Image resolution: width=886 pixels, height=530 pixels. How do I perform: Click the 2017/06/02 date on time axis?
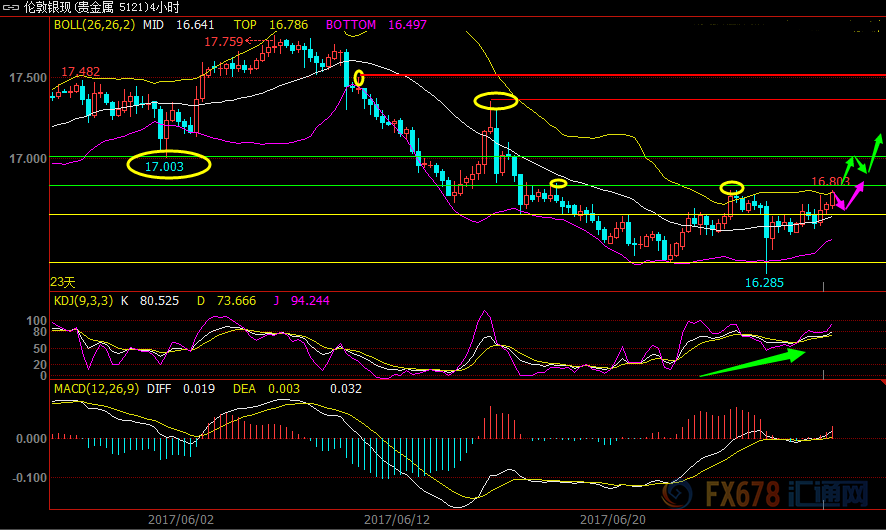tap(180, 519)
